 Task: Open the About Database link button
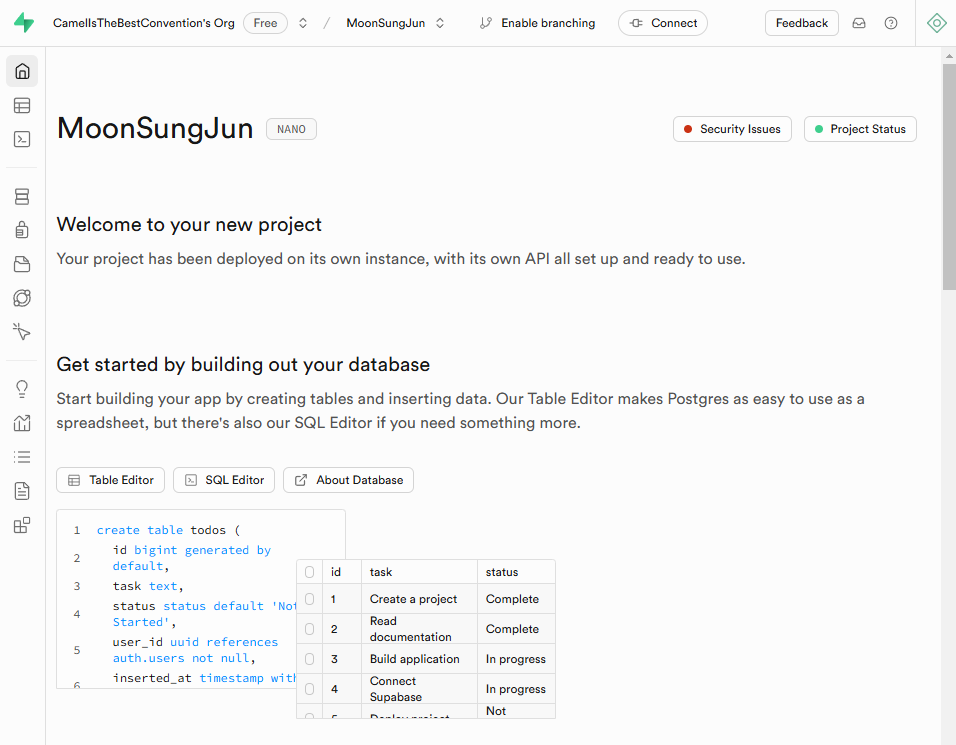pos(348,480)
